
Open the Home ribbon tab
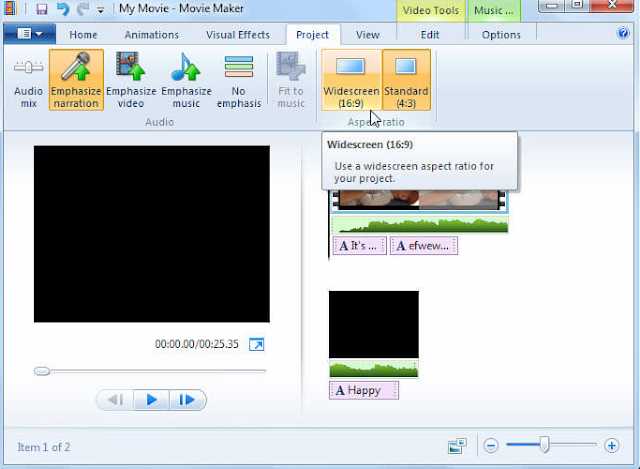pyautogui.click(x=83, y=35)
